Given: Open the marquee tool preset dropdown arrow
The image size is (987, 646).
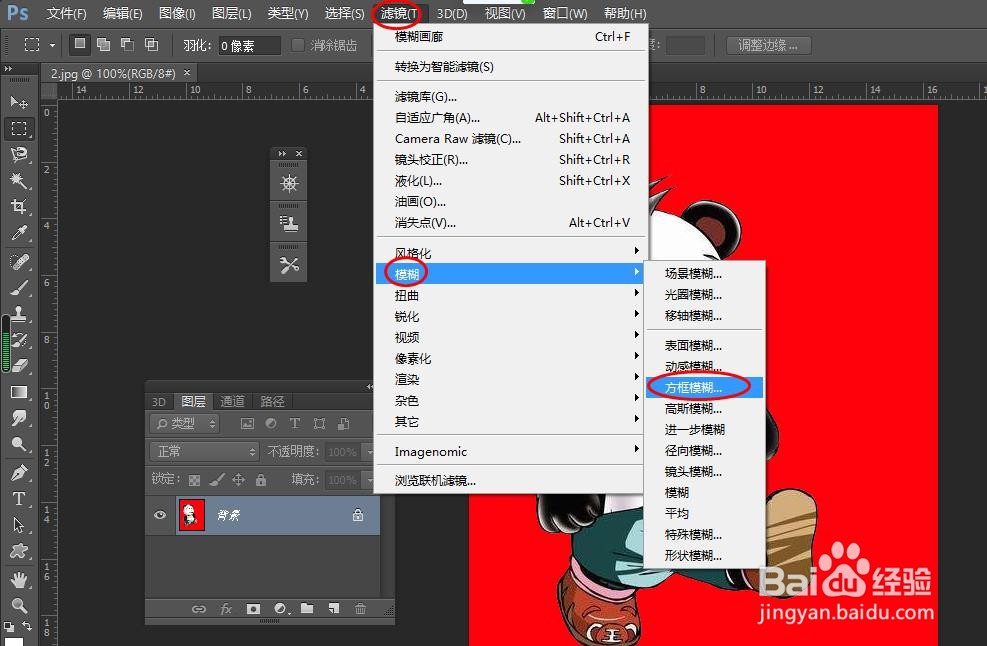Looking at the screenshot, I should coord(52,45).
